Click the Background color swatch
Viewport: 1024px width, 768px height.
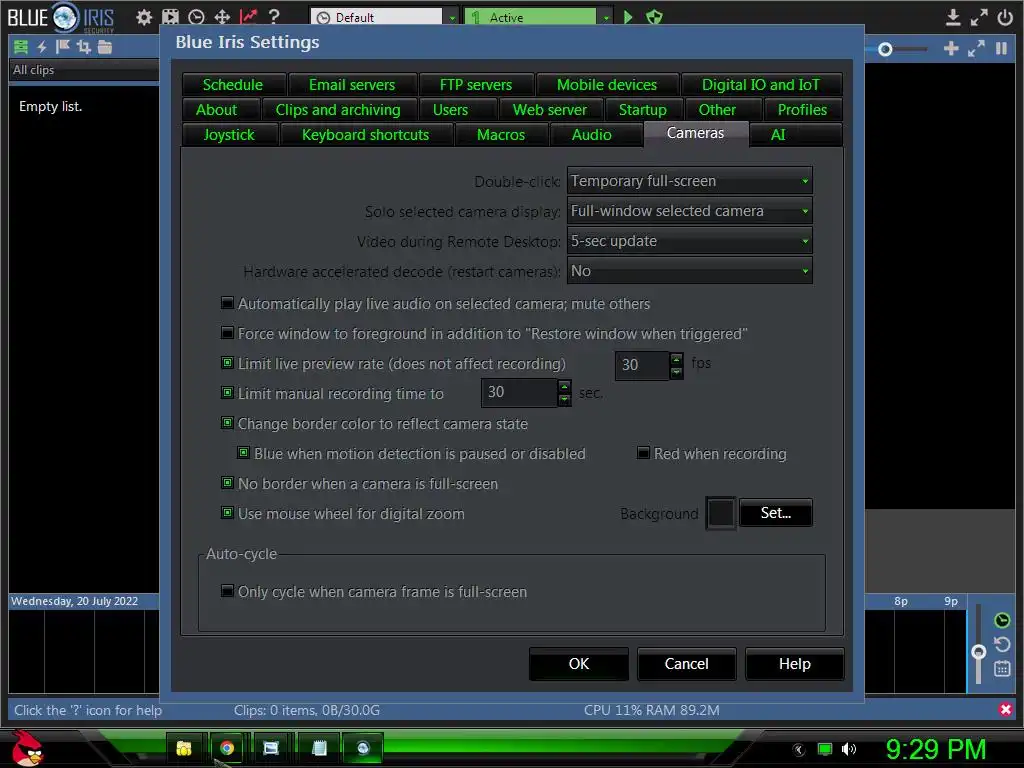coord(721,513)
